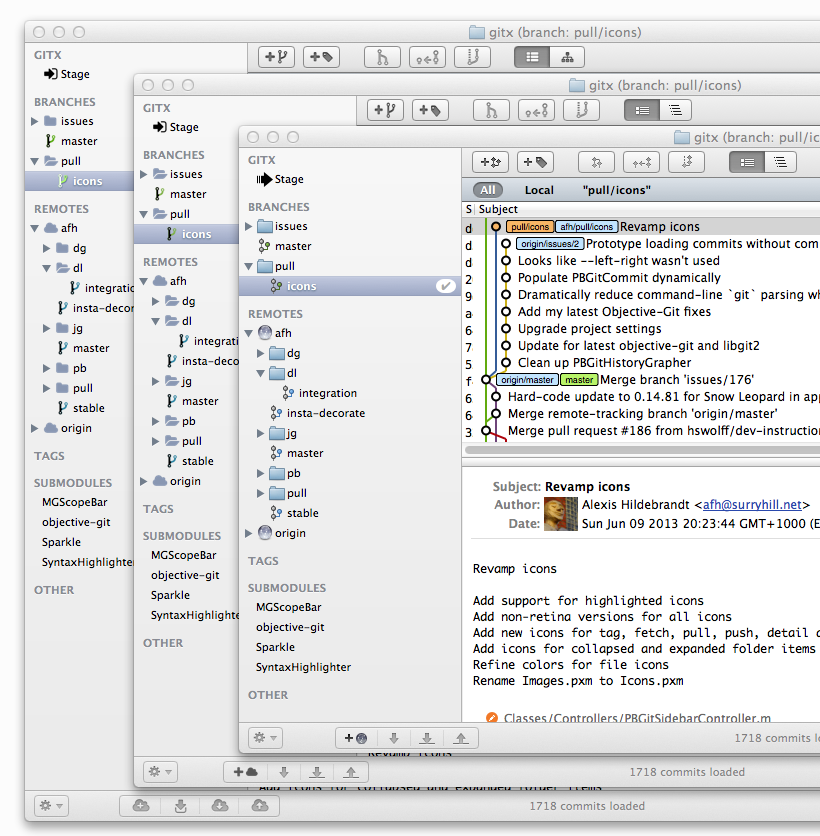This screenshot has width=820, height=836.
Task: Expand jg folder in front window sidebar
Action: tap(260, 433)
